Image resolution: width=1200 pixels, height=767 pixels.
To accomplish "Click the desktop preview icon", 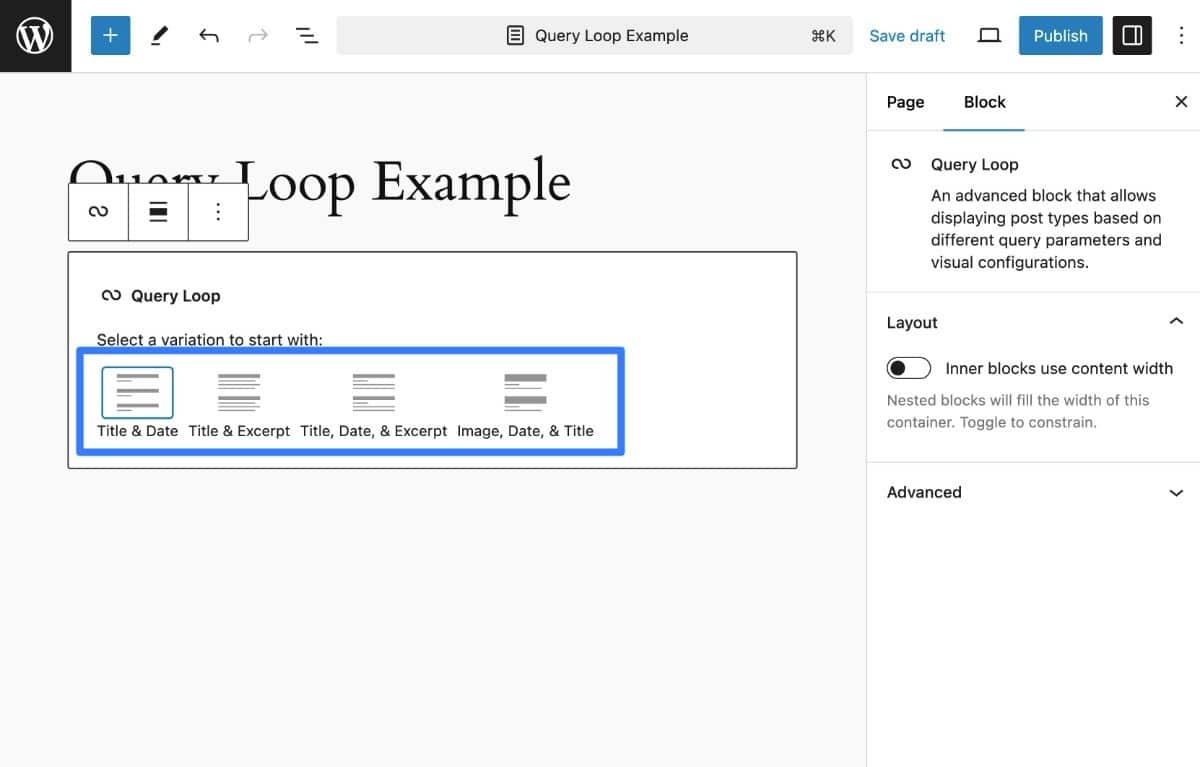I will pos(988,35).
